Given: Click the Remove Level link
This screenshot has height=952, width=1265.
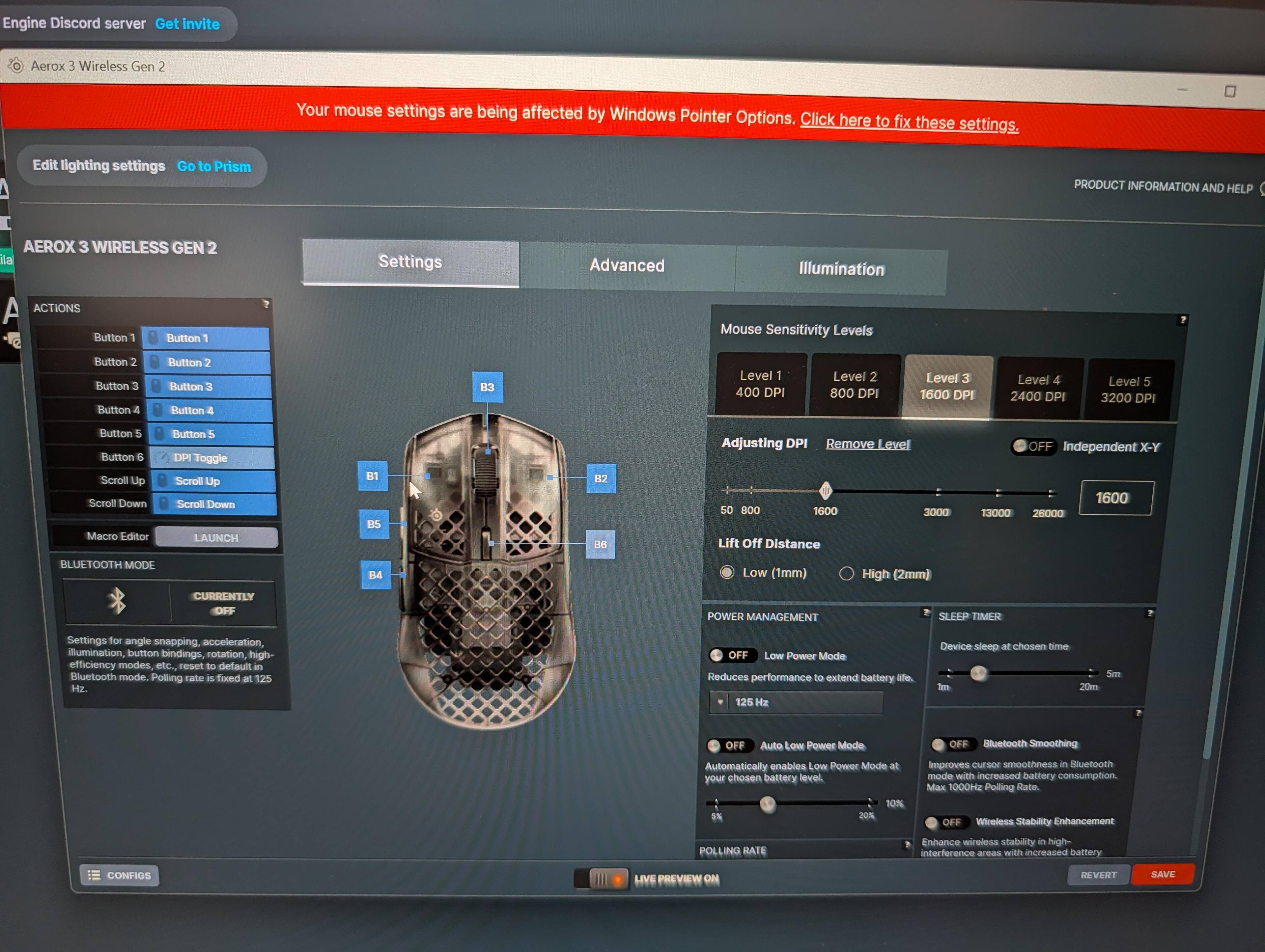Looking at the screenshot, I should (867, 444).
